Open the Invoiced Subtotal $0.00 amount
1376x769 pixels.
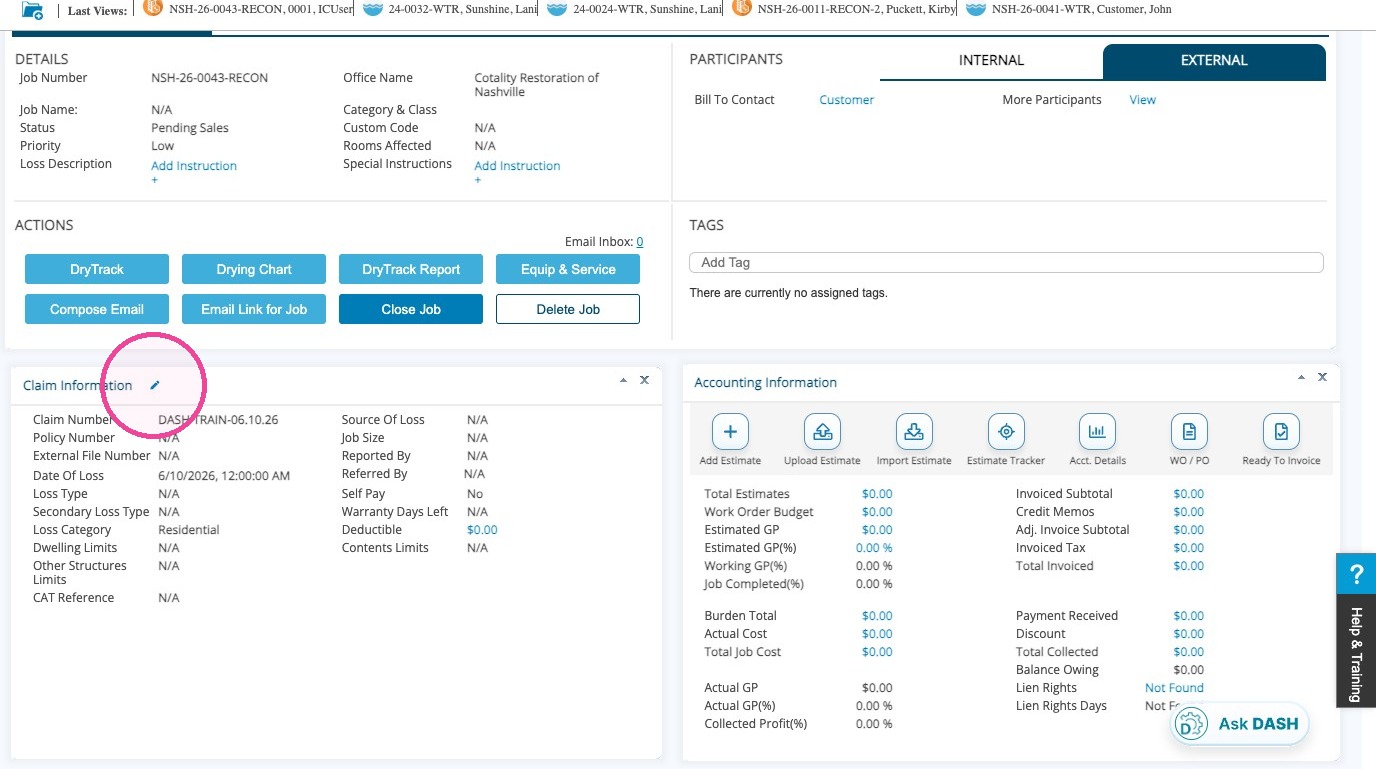[x=1189, y=494]
